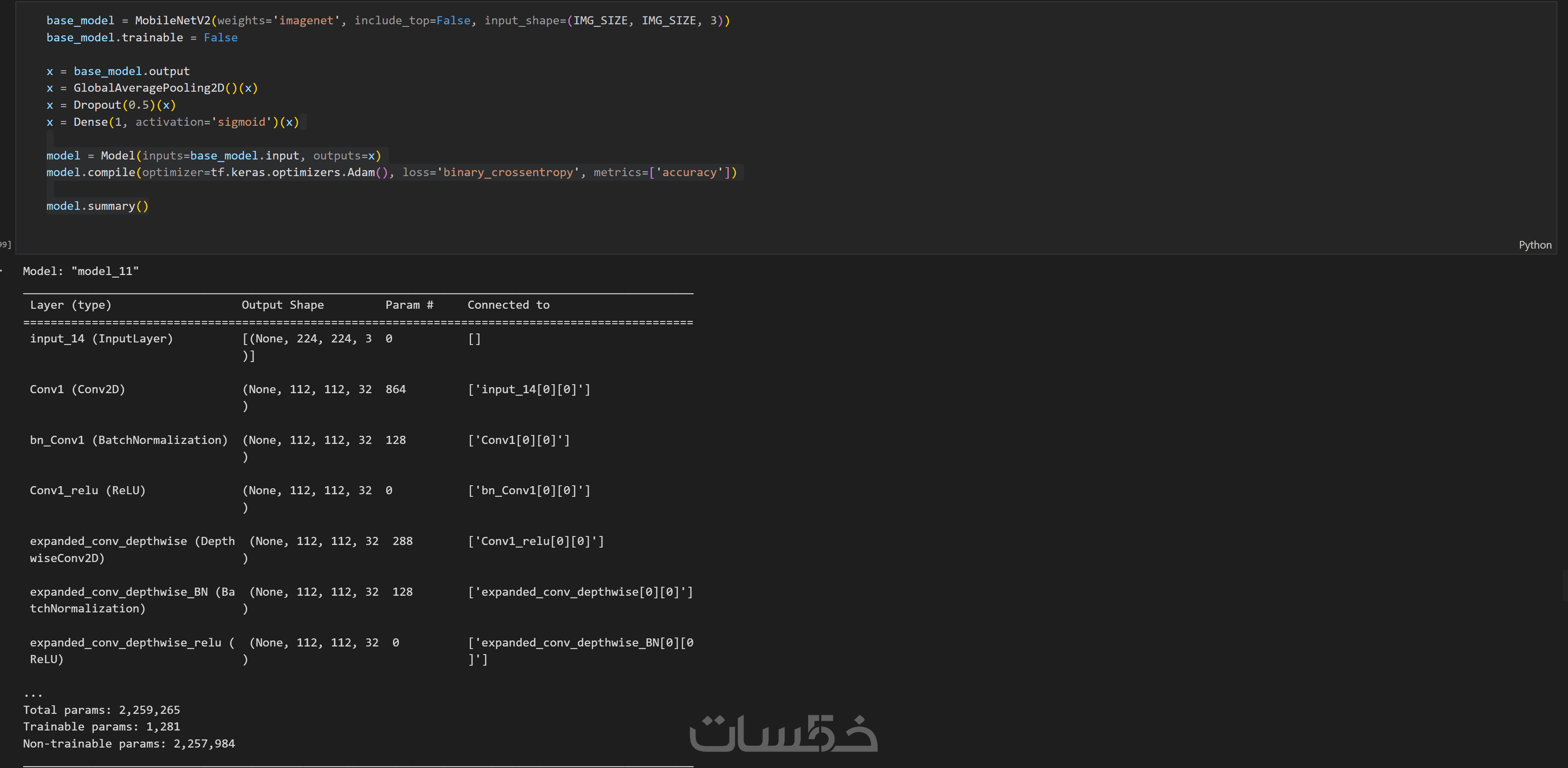Click the 'accuracy' metric string
1568x768 pixels.
tap(689, 173)
